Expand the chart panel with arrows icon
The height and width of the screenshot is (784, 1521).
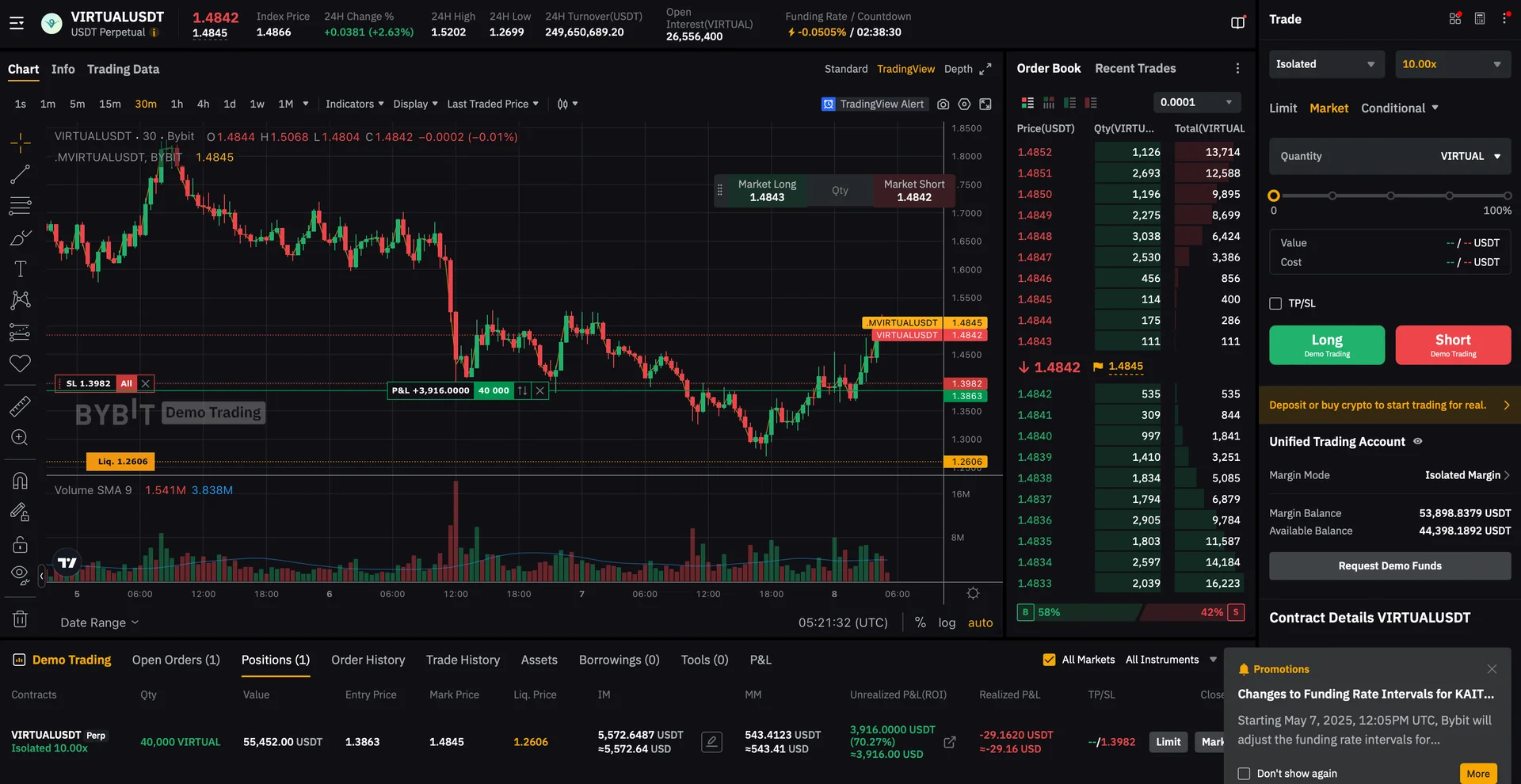click(x=985, y=69)
